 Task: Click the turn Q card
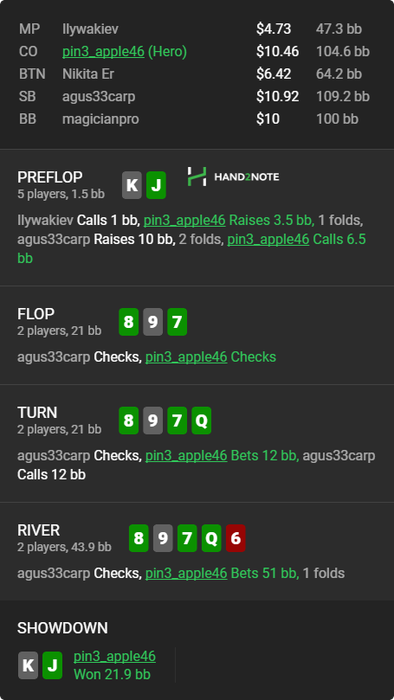[x=201, y=421]
